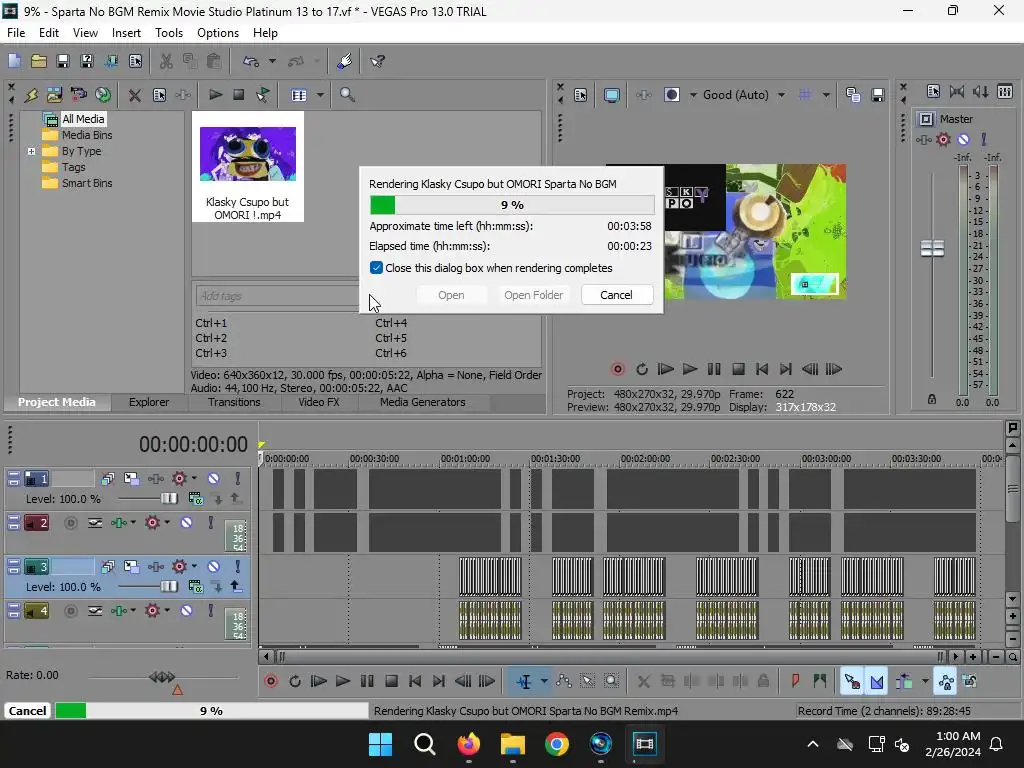This screenshot has width=1024, height=768.
Task: Click the New project icon in main toolbar
Action: pyautogui.click(x=14, y=61)
